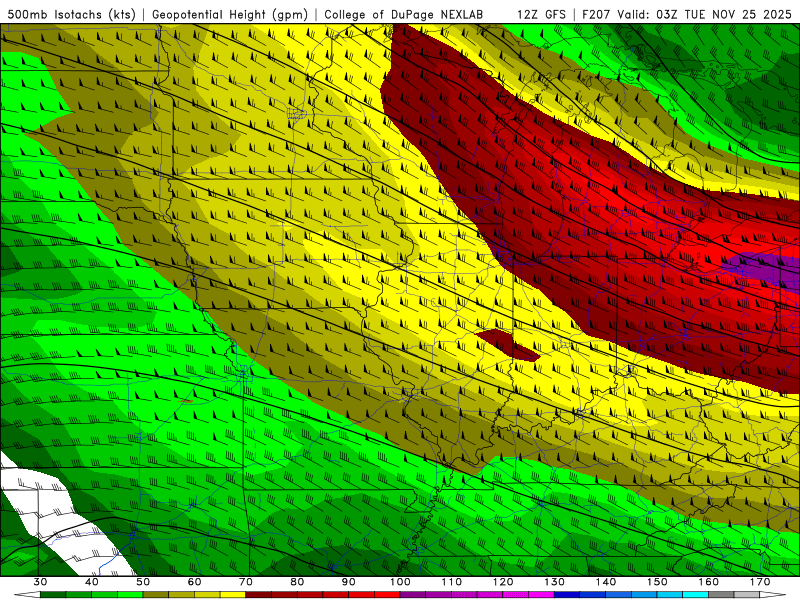The image size is (800, 600).
Task: Click the color bar label 170
Action: click(x=760, y=582)
